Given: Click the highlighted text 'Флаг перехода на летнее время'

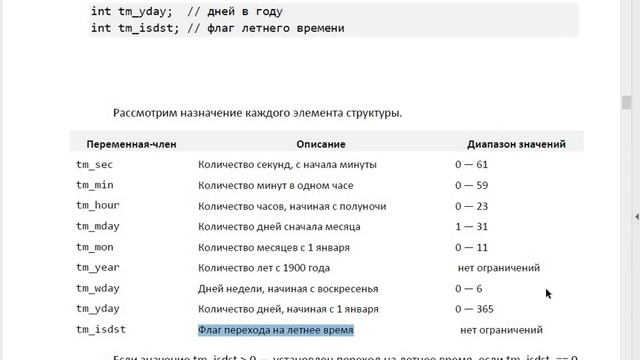Looking at the screenshot, I should pos(276,330).
